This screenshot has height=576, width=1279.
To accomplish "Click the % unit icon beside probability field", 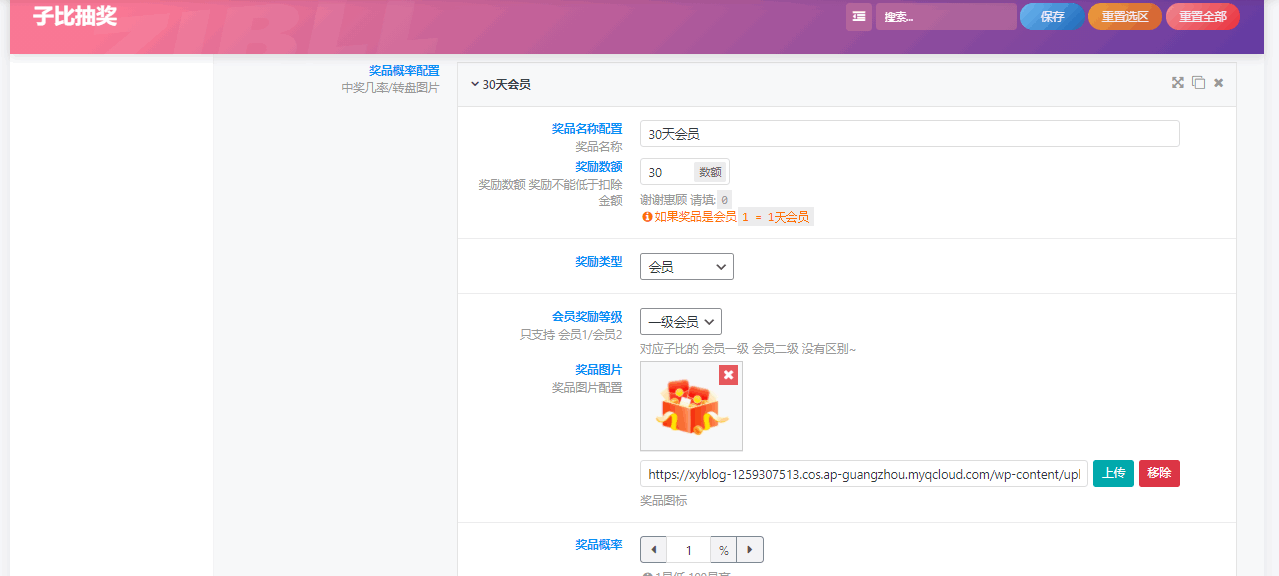I will pyautogui.click(x=723, y=549).
